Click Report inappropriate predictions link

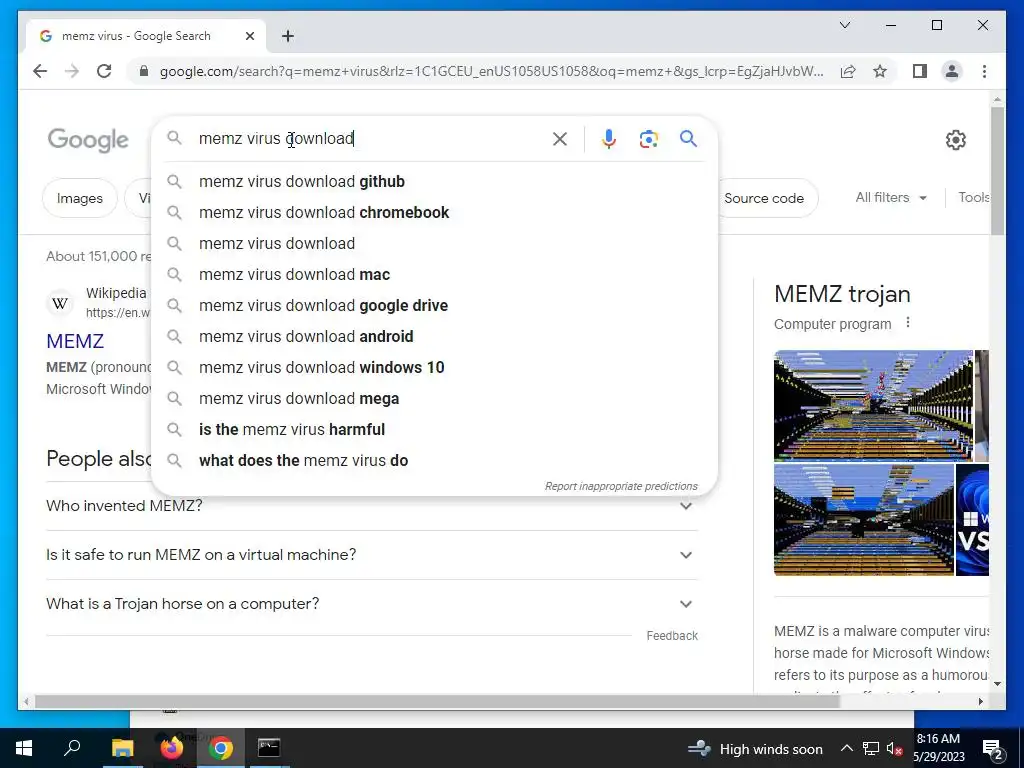click(x=621, y=486)
